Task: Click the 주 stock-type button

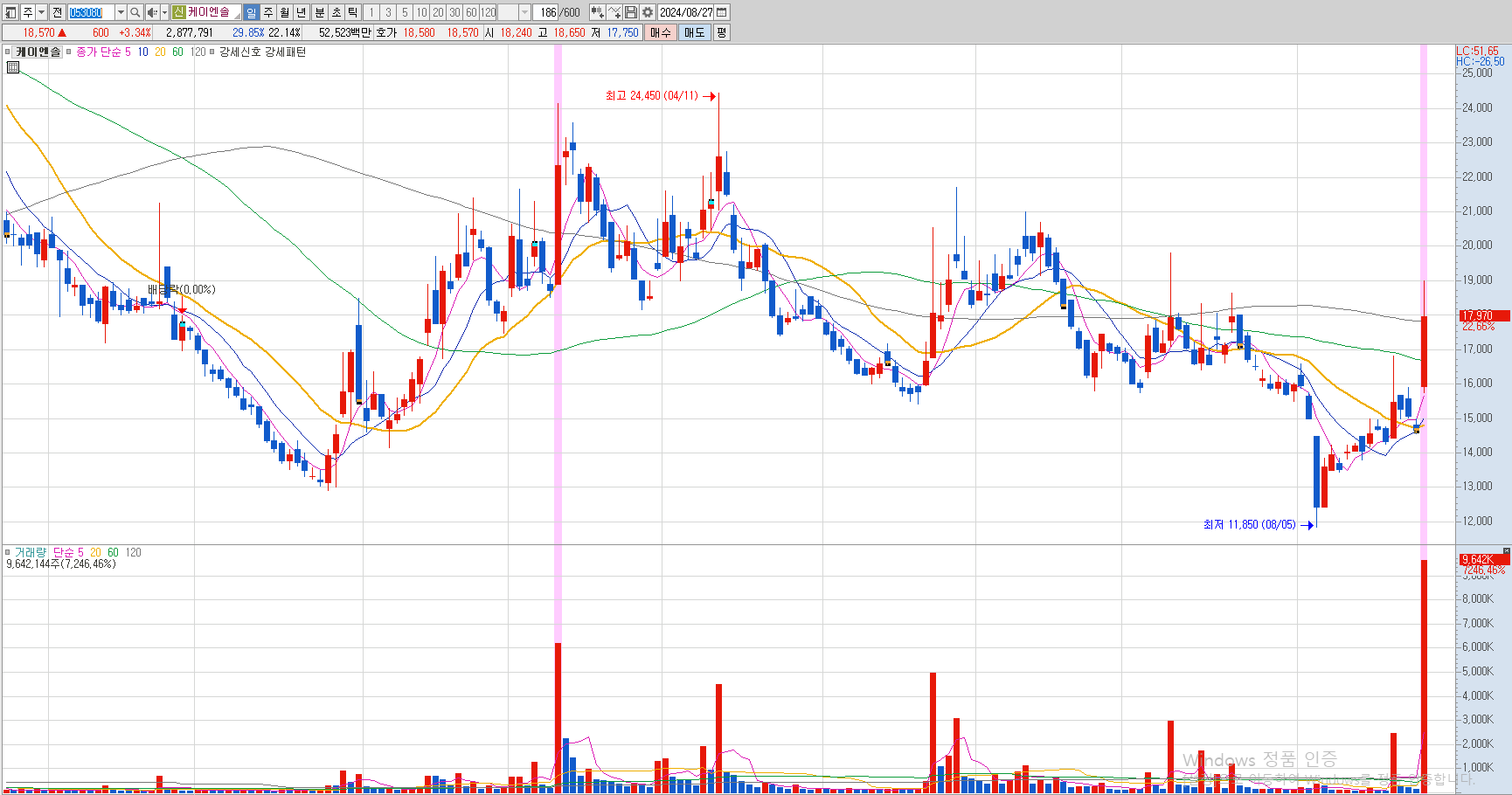Action: 28,12
